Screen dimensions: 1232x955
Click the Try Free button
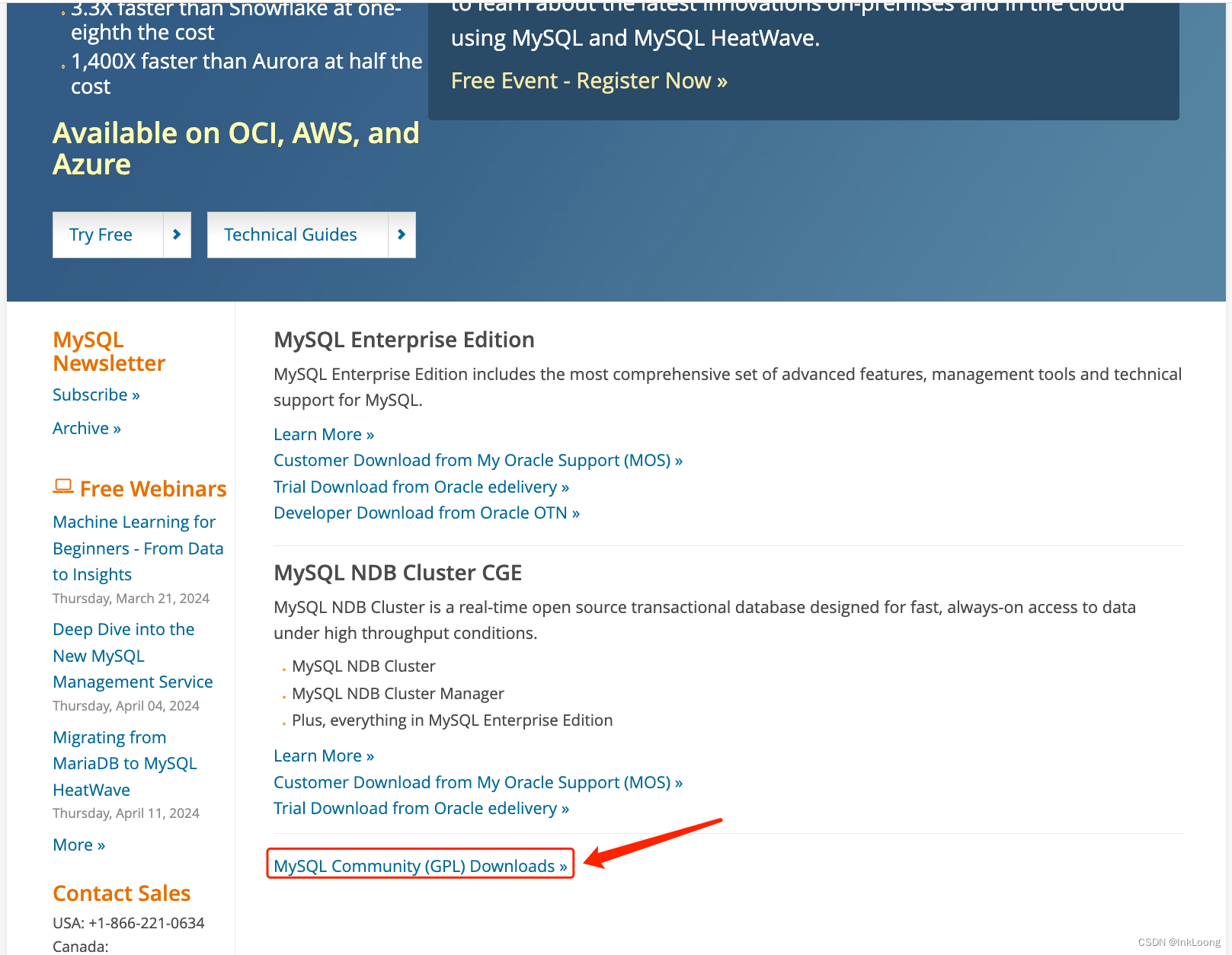(x=121, y=235)
